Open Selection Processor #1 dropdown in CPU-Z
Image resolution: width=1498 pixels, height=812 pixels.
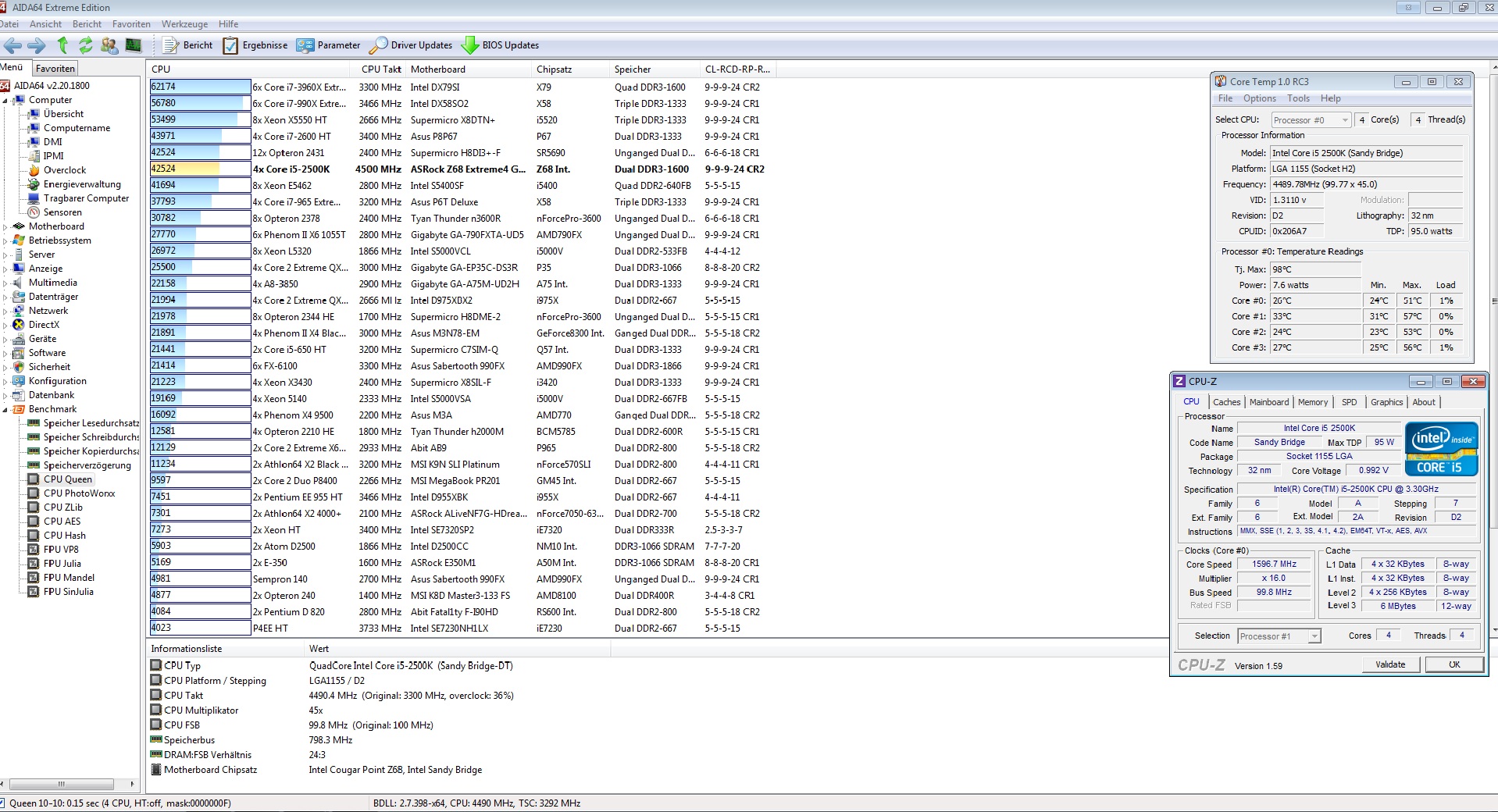click(1279, 636)
